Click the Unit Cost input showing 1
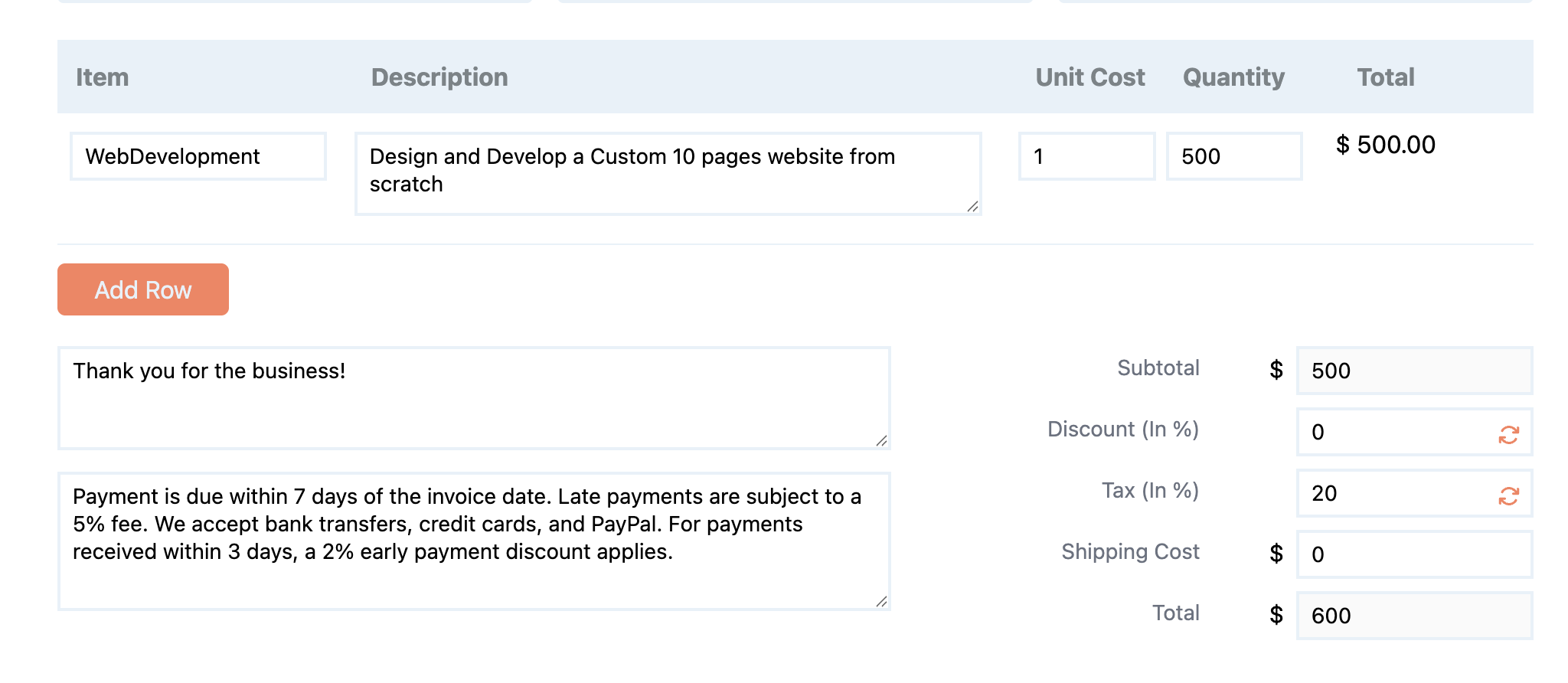The width and height of the screenshot is (1568, 683). [1086, 156]
